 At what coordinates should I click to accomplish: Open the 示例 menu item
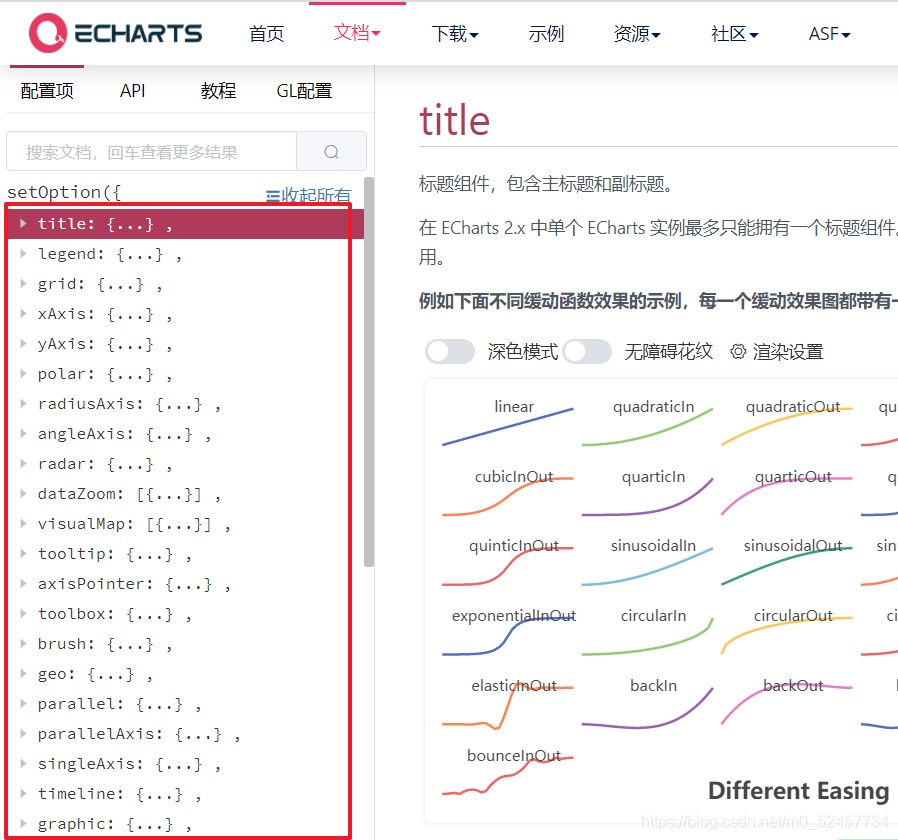tap(546, 33)
